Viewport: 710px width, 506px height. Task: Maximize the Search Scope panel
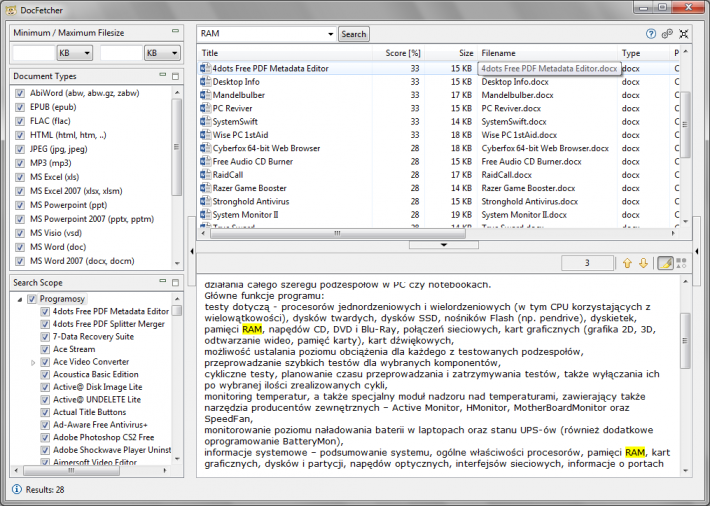click(176, 282)
